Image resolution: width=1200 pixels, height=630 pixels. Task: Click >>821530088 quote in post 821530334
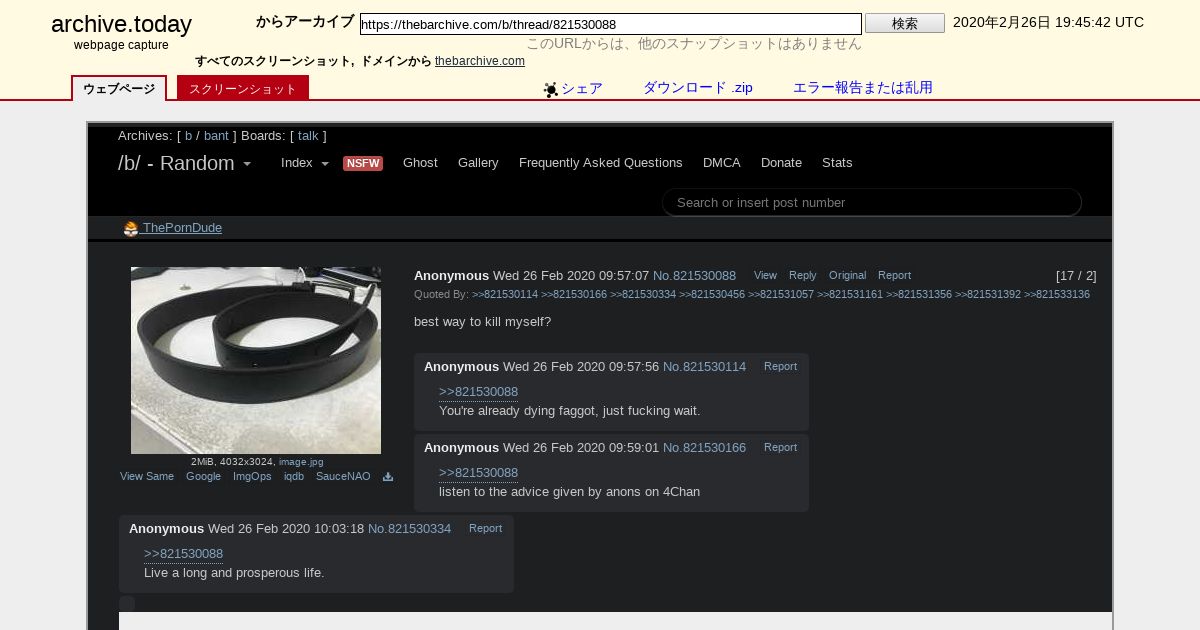tap(183, 554)
